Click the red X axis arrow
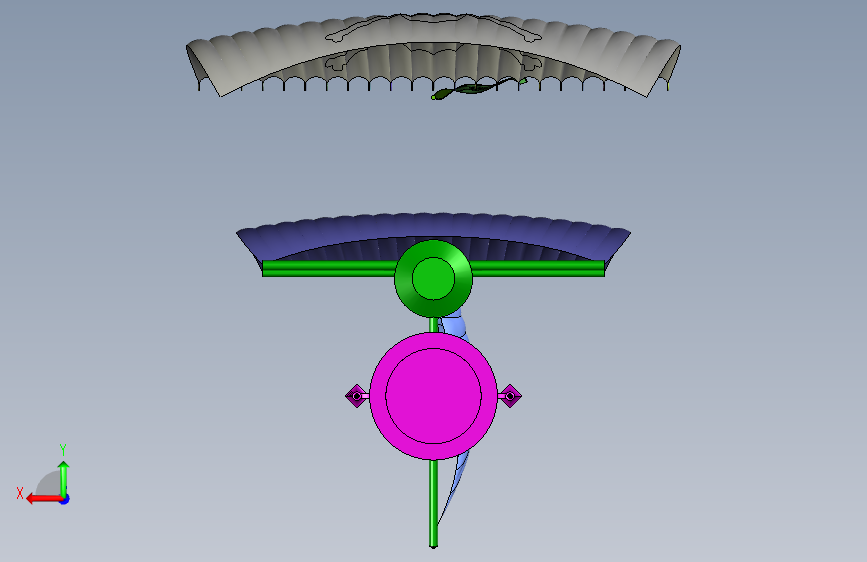The height and width of the screenshot is (562, 867). (x=44, y=499)
